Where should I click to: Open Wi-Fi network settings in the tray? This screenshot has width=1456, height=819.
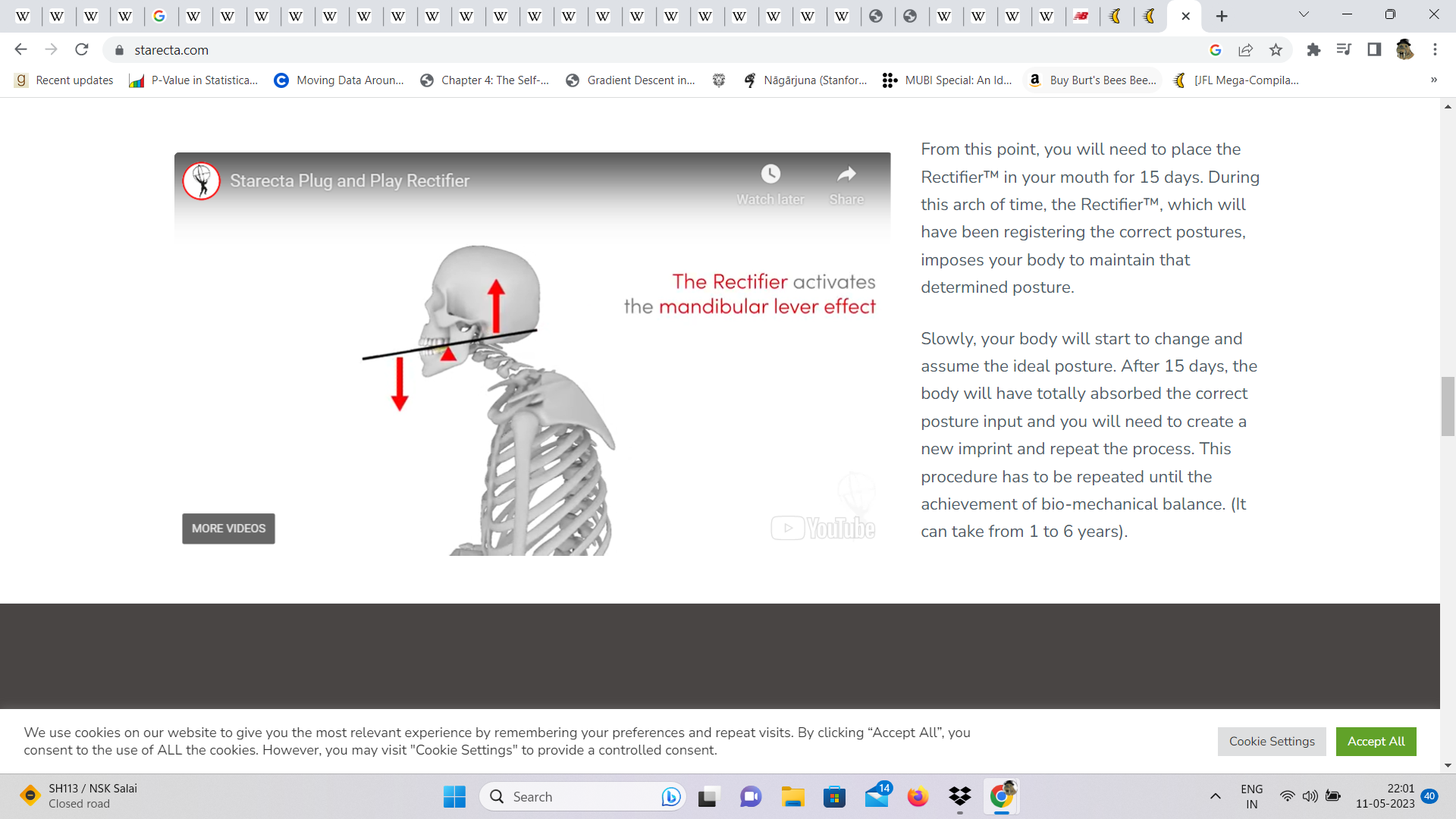tap(1288, 796)
